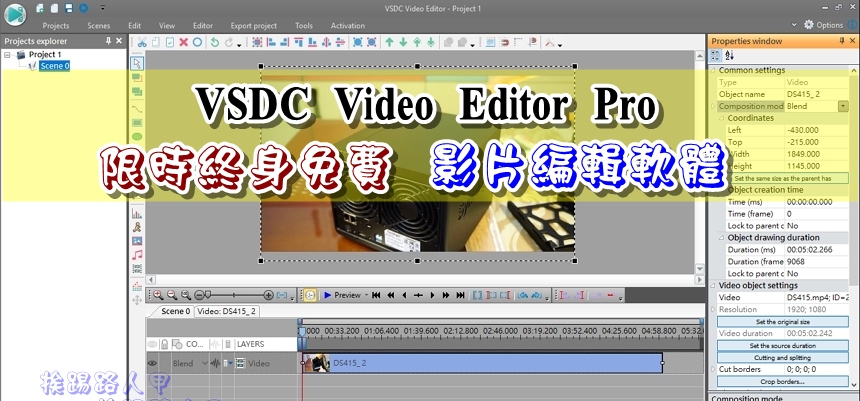Open the Export project menu
The image size is (860, 401).
pos(253,25)
